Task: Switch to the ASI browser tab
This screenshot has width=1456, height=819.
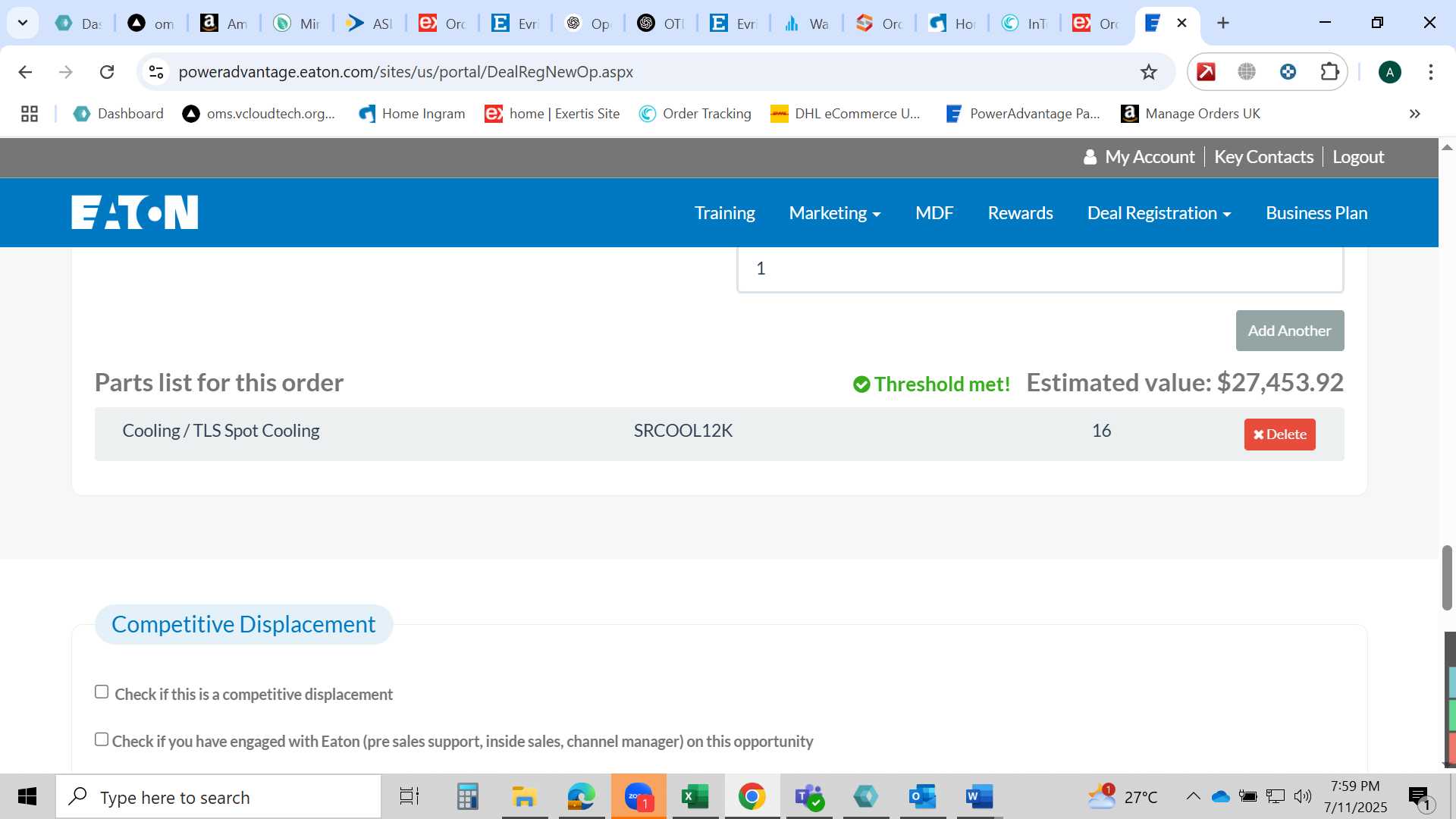Action: (x=369, y=24)
